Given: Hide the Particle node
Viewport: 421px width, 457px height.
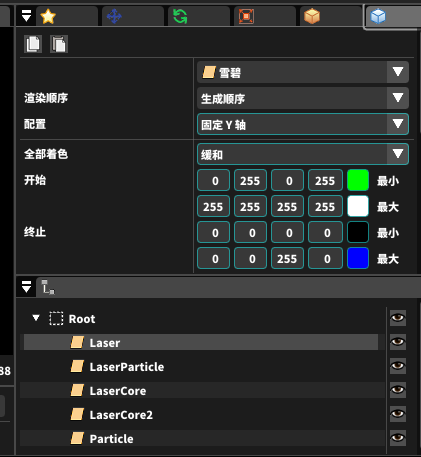Looking at the screenshot, I should click(x=398, y=438).
